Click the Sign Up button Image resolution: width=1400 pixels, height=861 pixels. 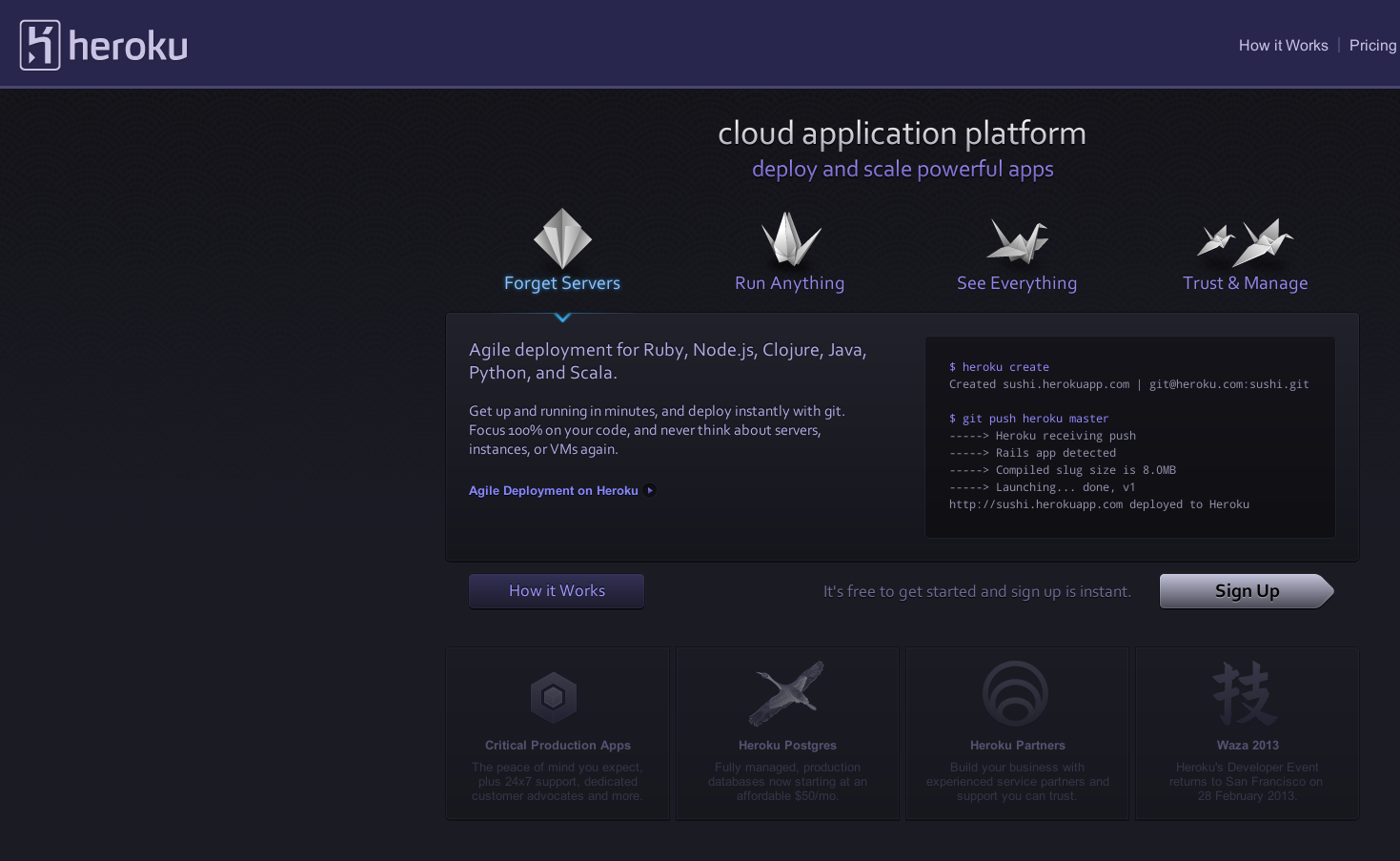click(x=1247, y=591)
